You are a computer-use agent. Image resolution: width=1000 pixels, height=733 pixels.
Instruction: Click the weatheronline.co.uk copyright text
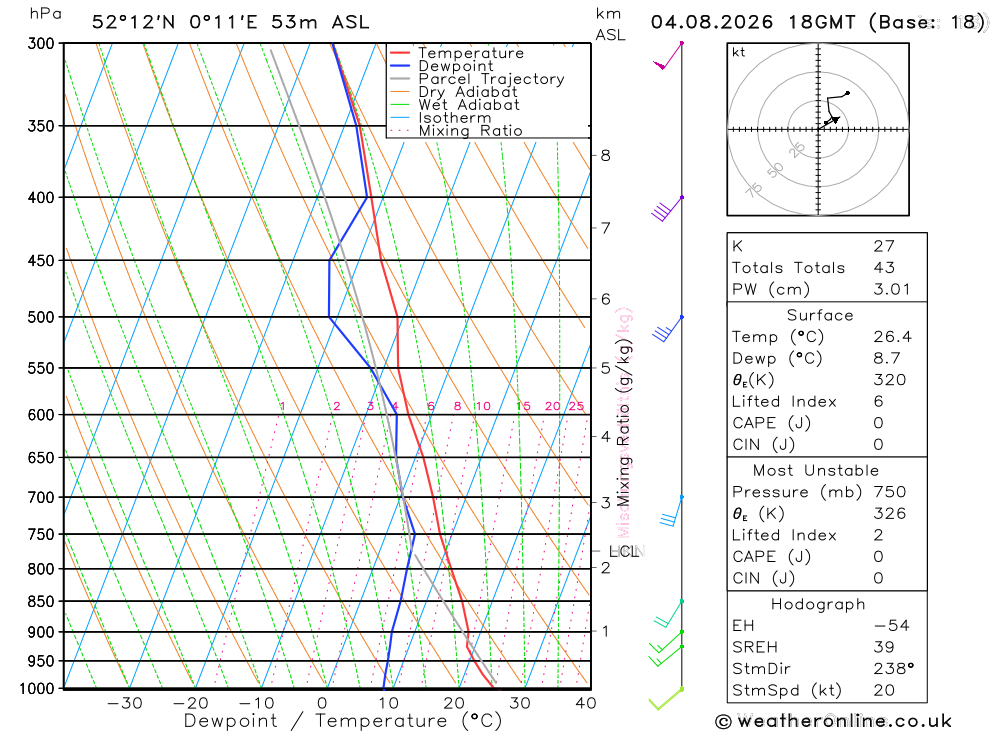pyautogui.click(x=834, y=722)
